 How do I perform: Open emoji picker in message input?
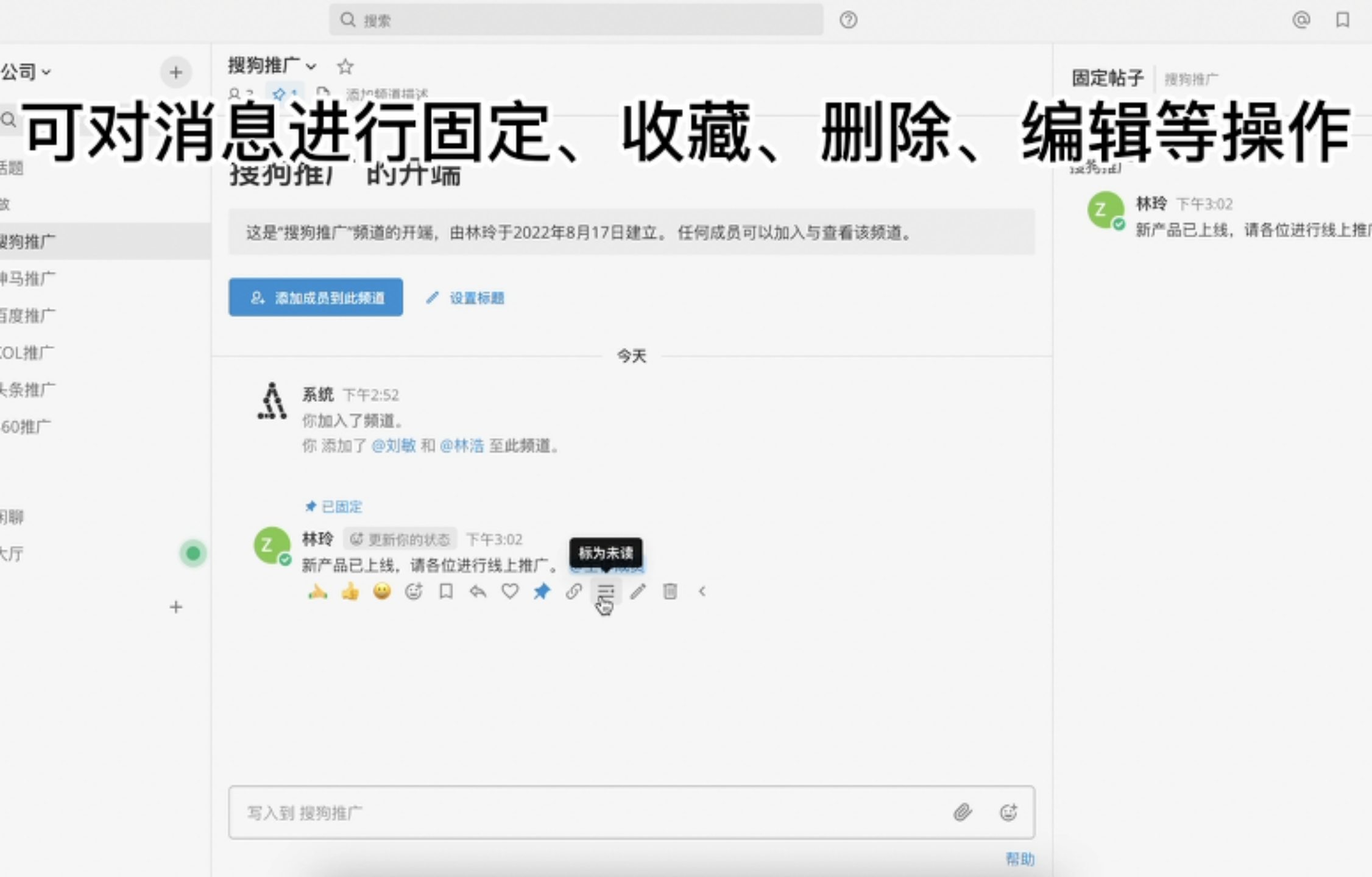(1008, 812)
